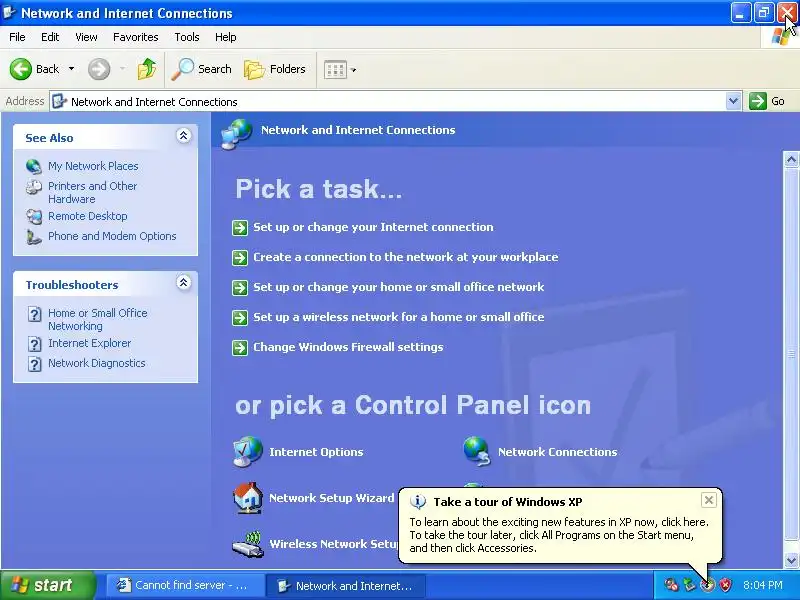
Task: Select Set up or change home or small office network
Action: coord(398,287)
